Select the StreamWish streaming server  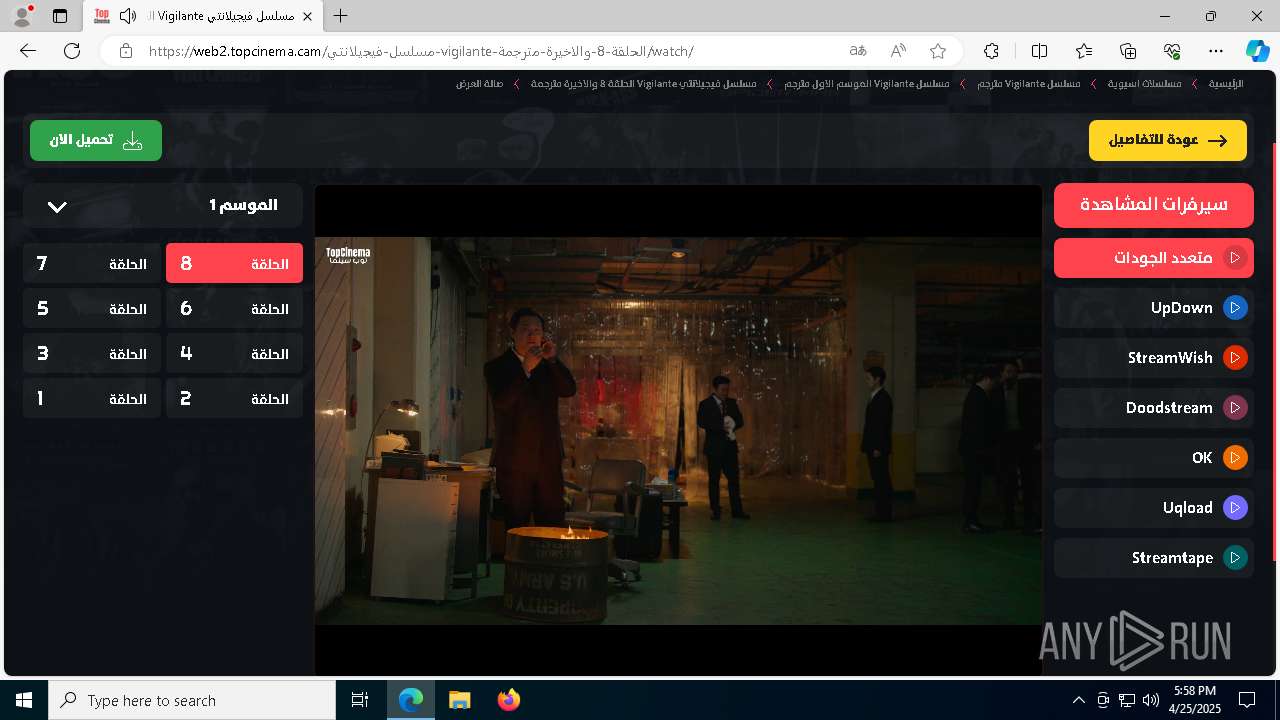(x=1153, y=358)
